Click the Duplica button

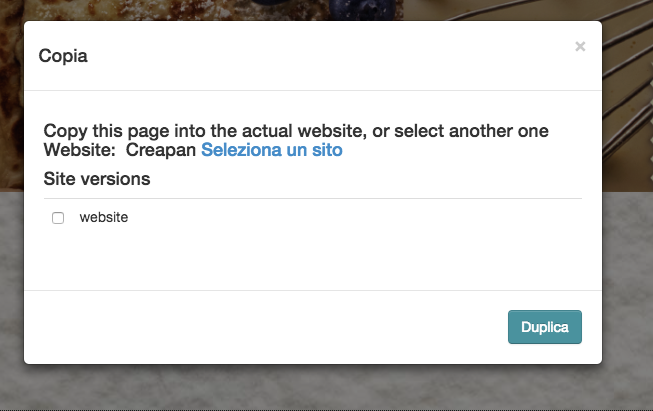(x=545, y=327)
